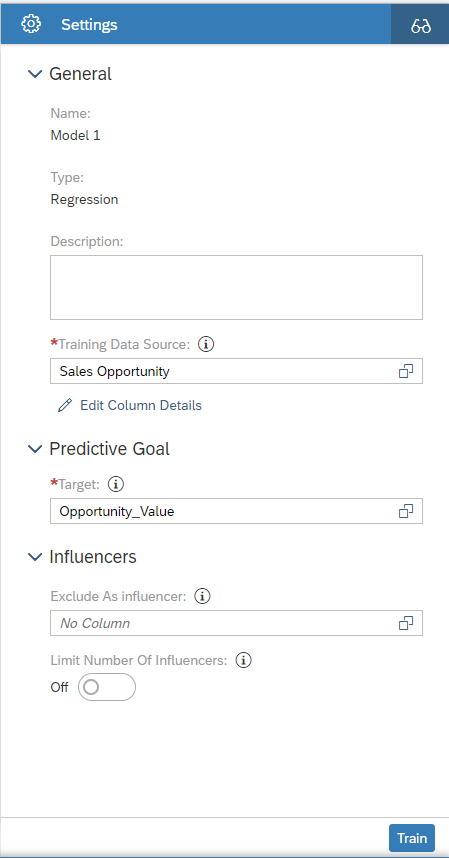Click inside the Description text box
Viewport: 449px width, 858px height.
pyautogui.click(x=236, y=287)
